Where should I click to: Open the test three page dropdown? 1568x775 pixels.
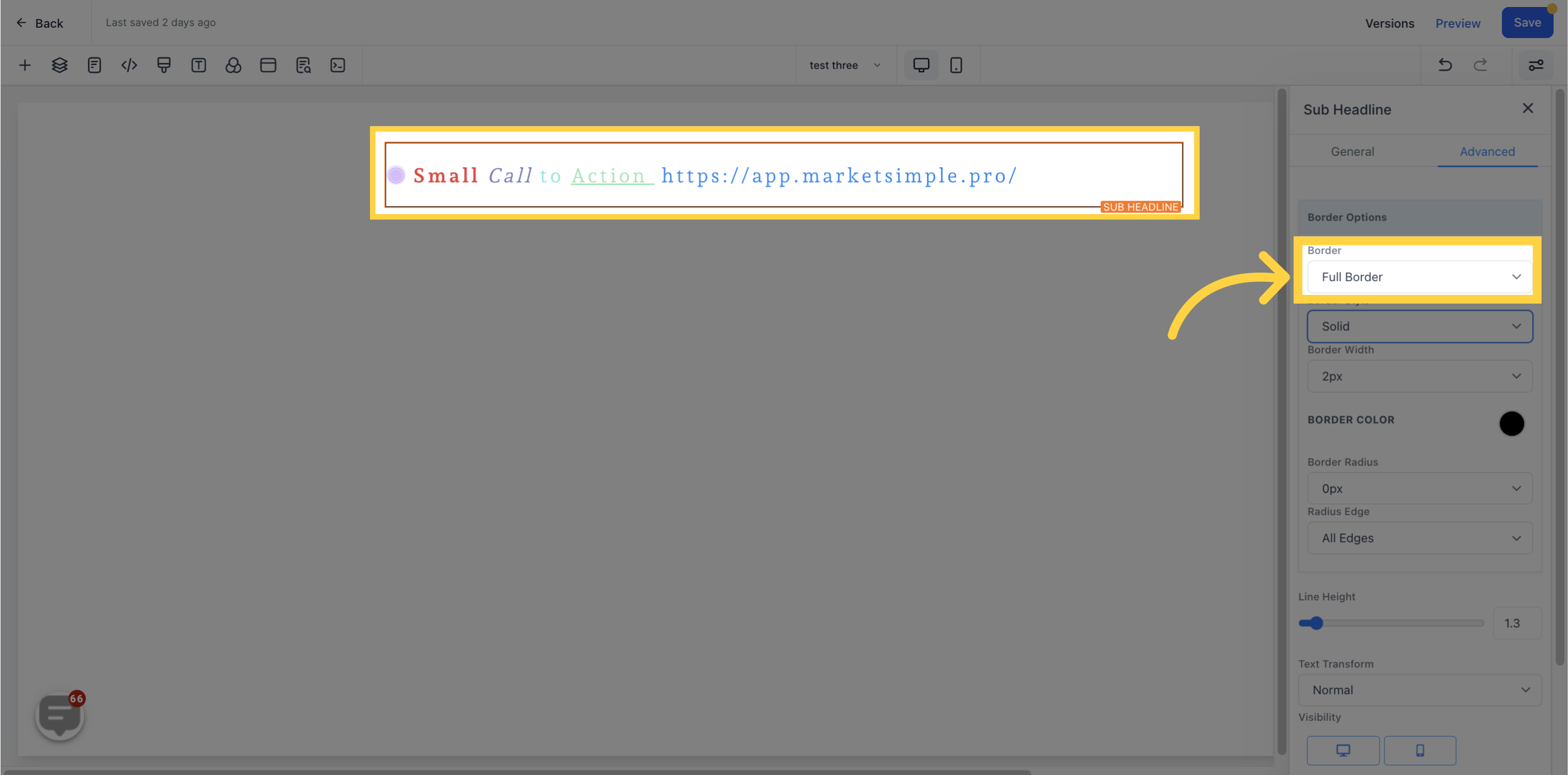tap(845, 65)
